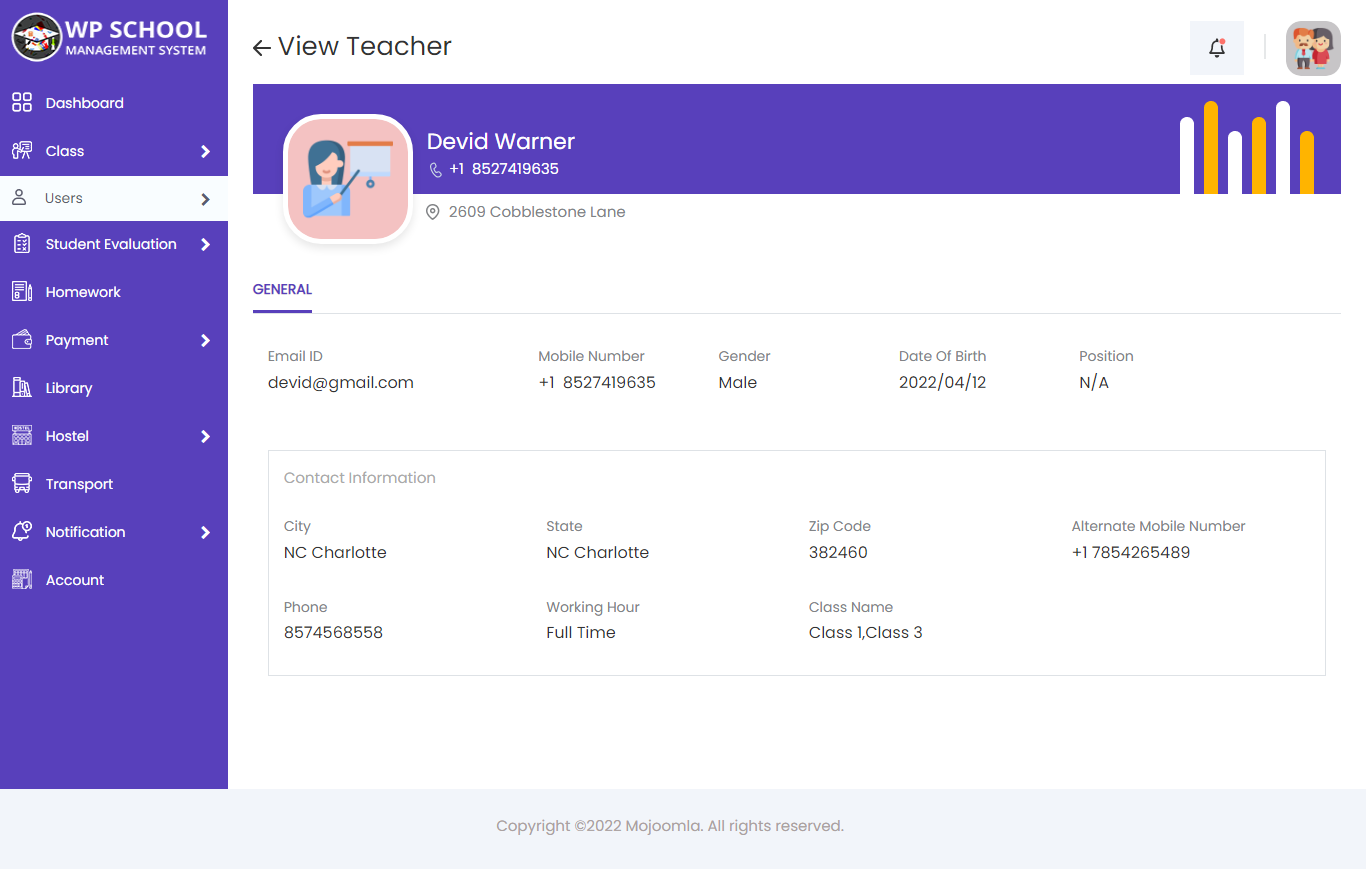Select the Library icon in the sidebar
The image size is (1366, 870).
pyautogui.click(x=22, y=387)
